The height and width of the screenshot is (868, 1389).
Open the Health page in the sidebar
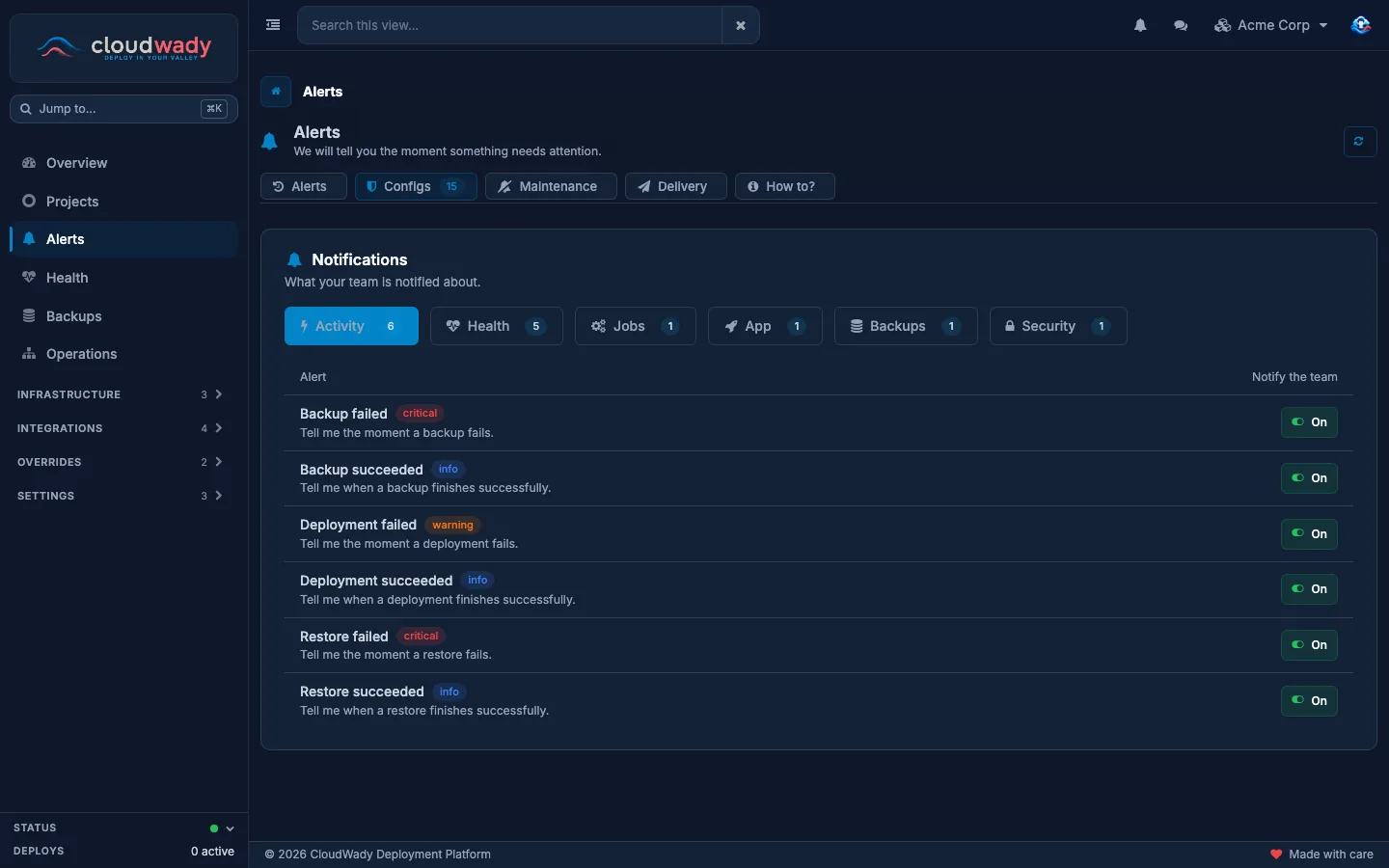tap(123, 278)
